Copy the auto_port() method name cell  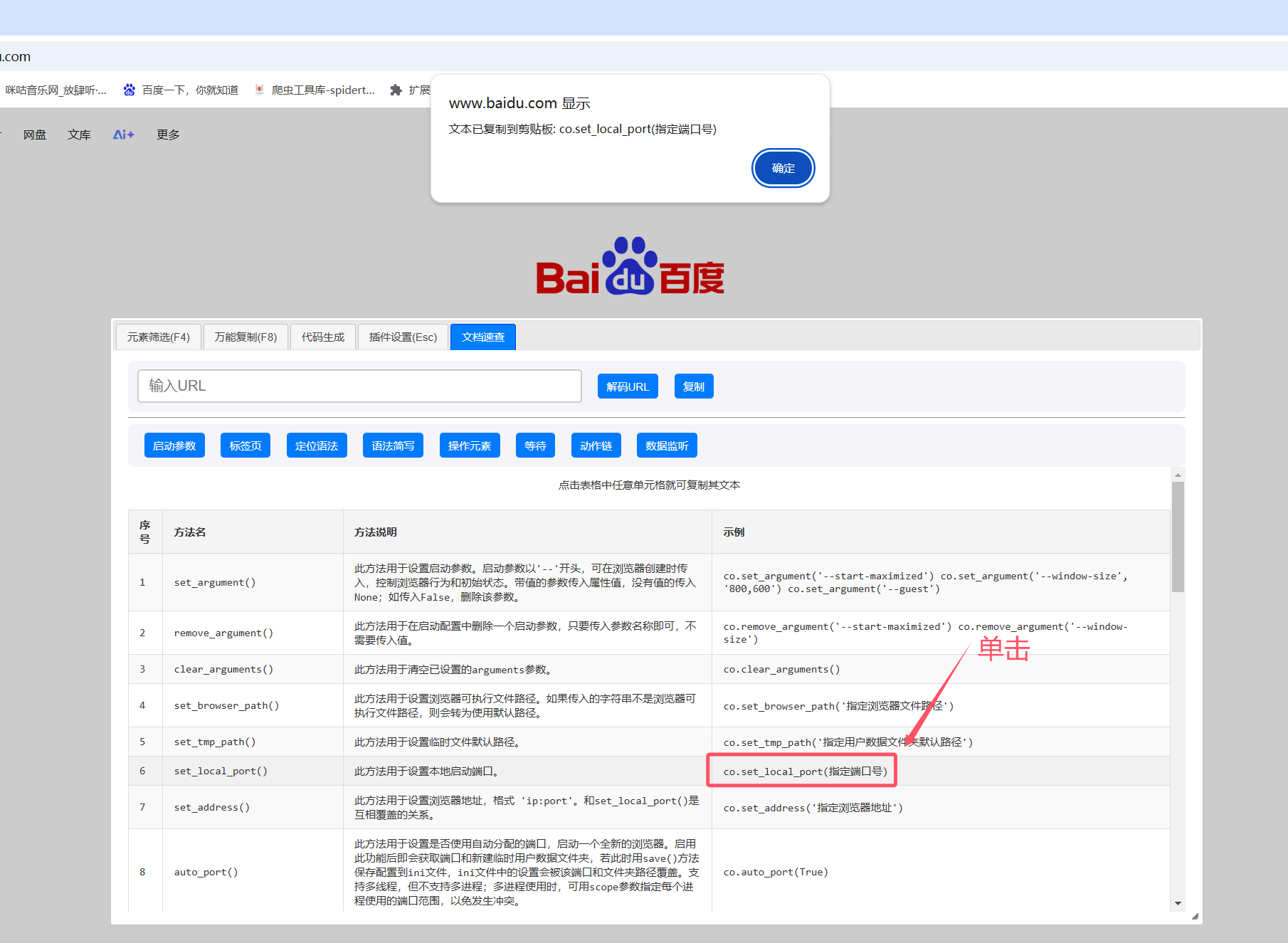pos(253,872)
